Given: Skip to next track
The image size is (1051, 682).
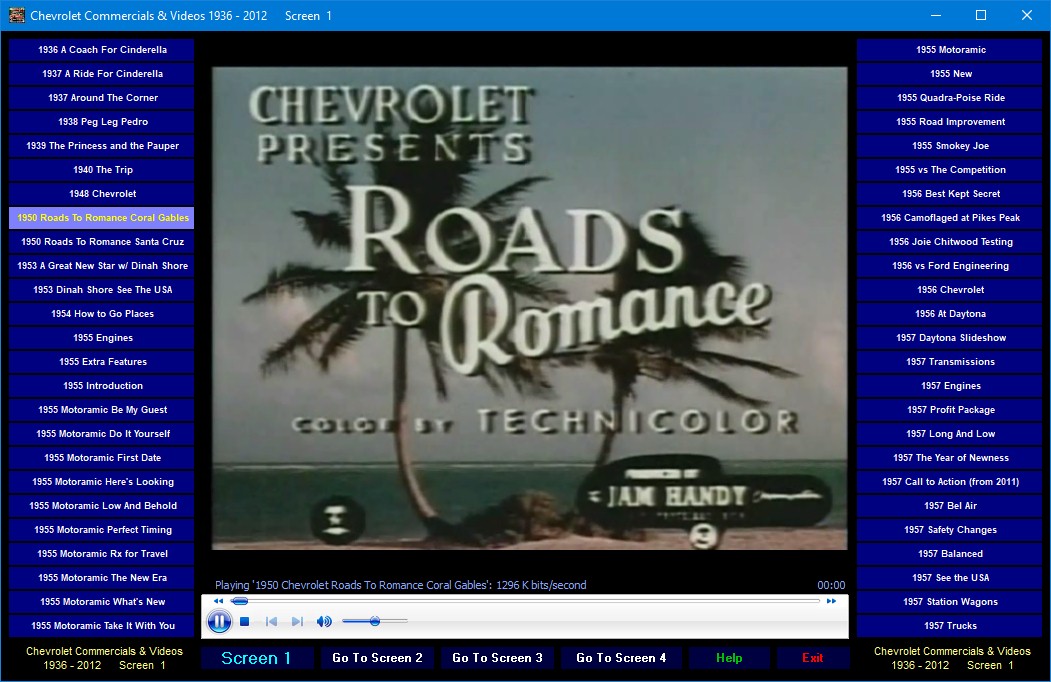Looking at the screenshot, I should click(297, 622).
